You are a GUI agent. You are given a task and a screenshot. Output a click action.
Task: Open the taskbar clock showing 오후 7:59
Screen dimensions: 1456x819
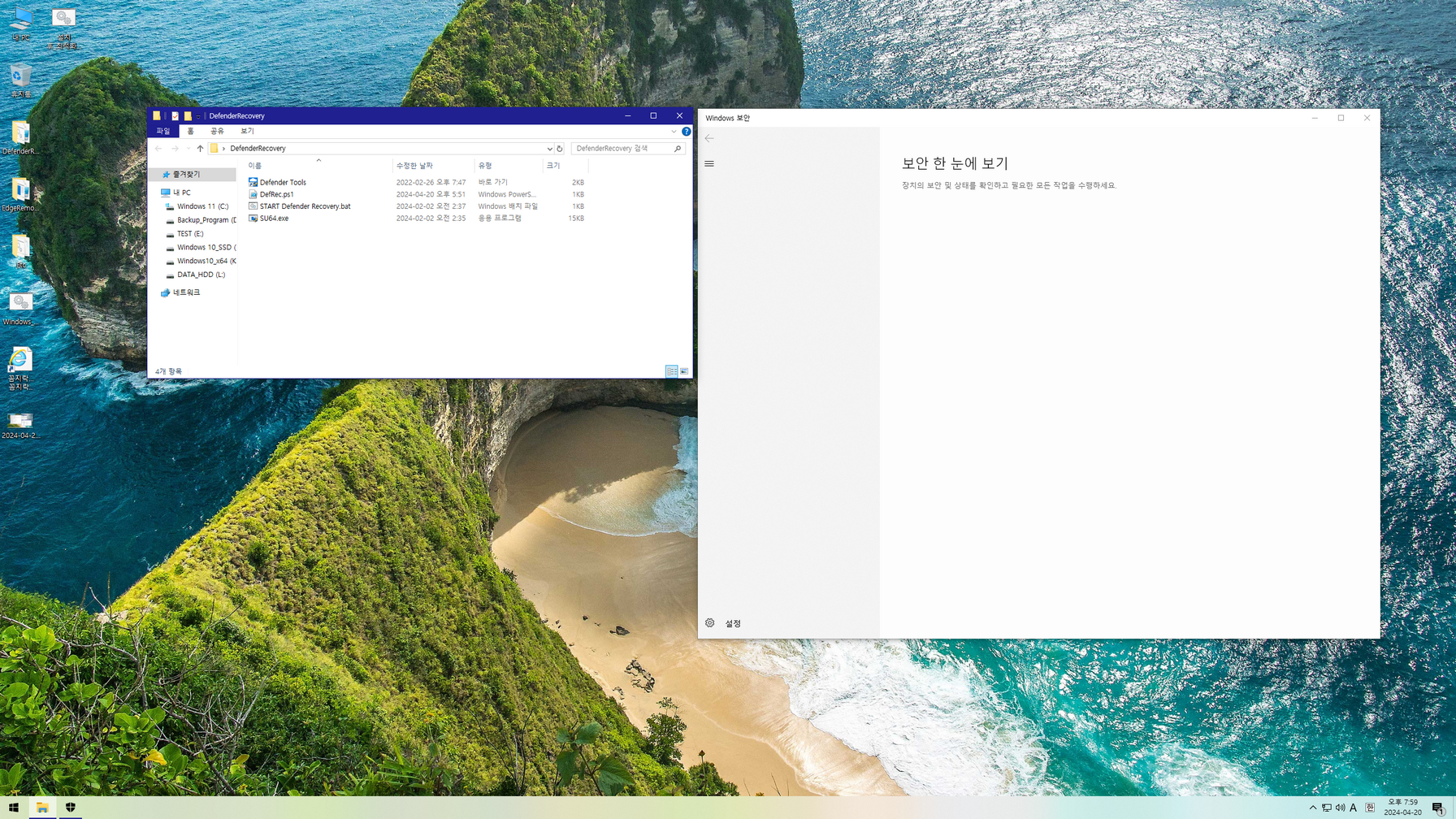point(1402,808)
